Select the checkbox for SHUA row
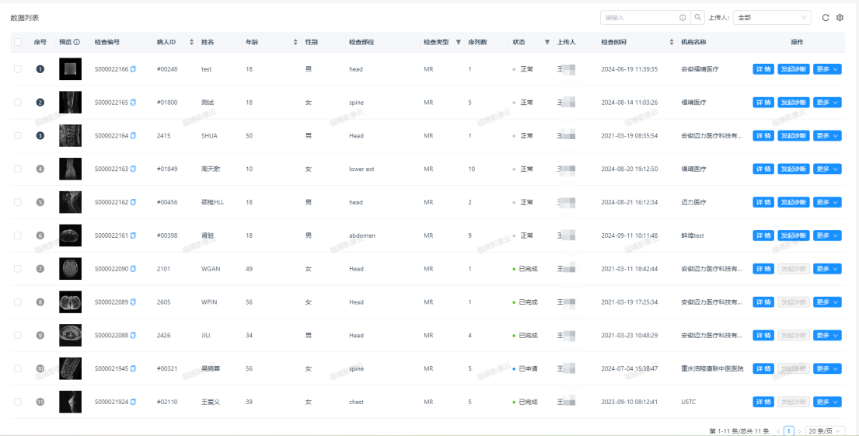The height and width of the screenshot is (436, 859). point(18,135)
